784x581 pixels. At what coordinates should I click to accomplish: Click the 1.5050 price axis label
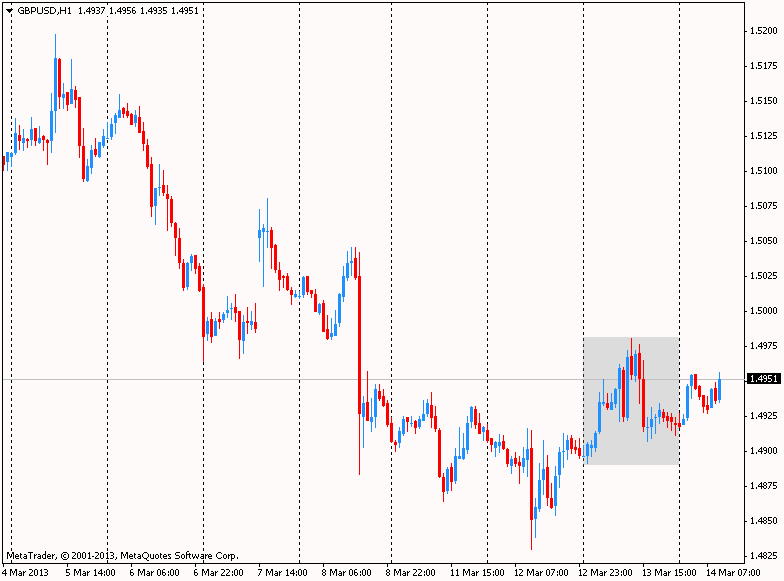(764, 240)
